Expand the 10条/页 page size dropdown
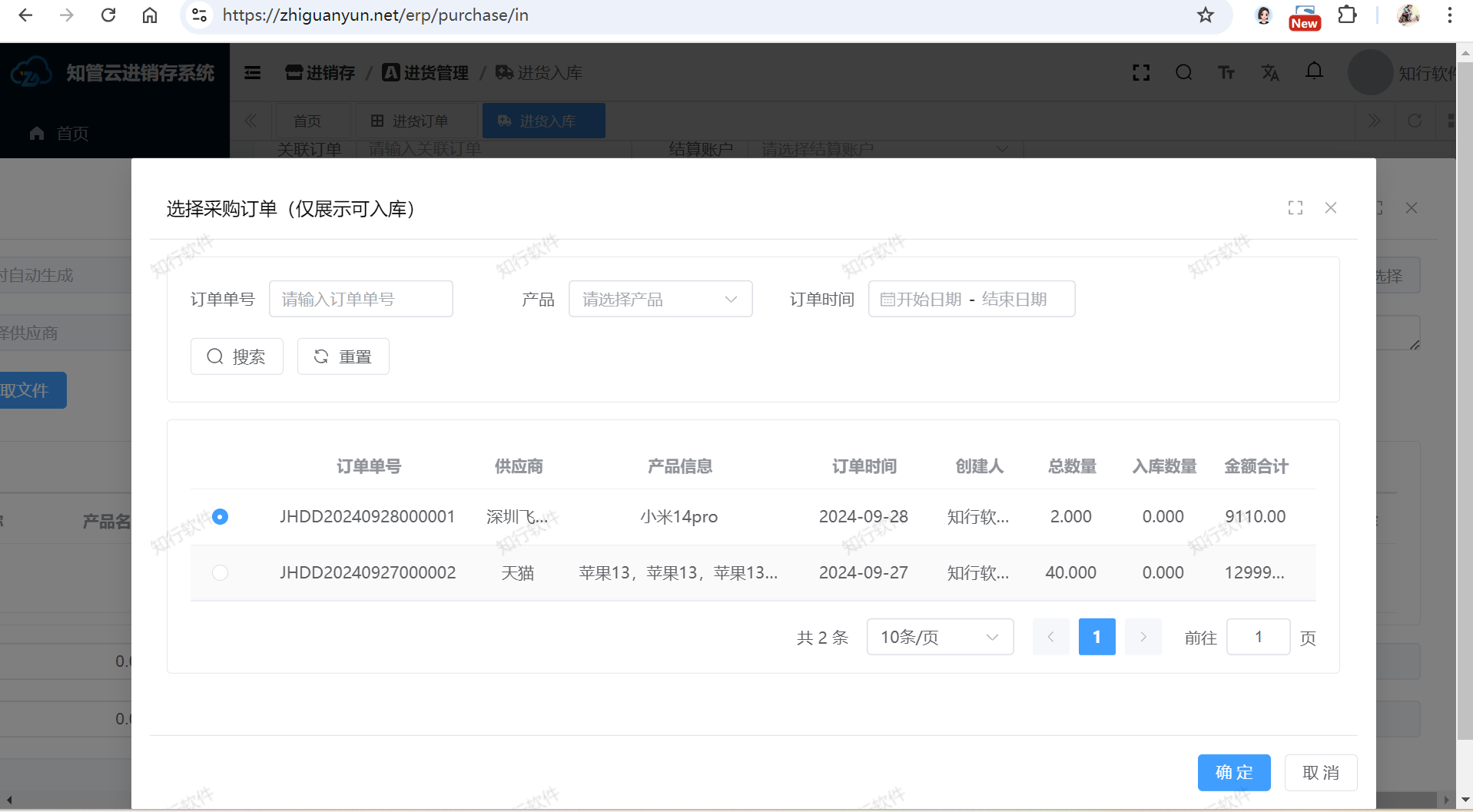 939,638
